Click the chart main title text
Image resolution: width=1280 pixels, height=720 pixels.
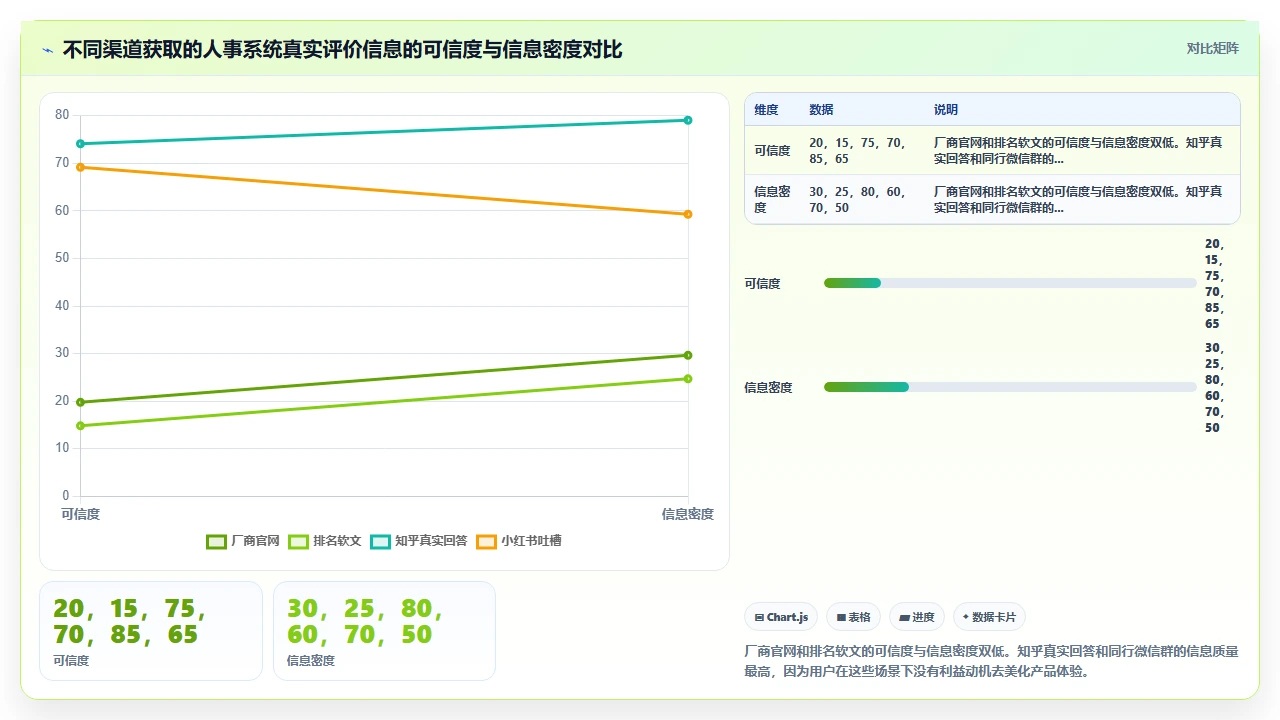click(x=342, y=49)
